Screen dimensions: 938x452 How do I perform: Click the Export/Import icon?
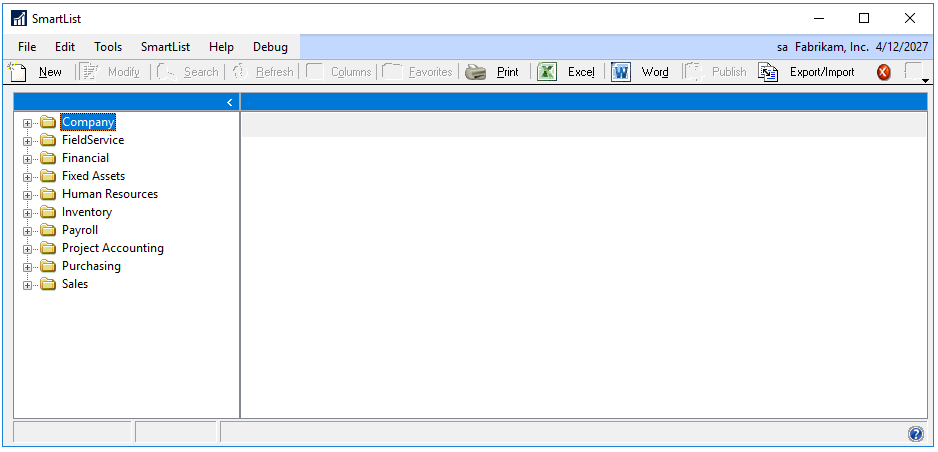pyautogui.click(x=768, y=72)
